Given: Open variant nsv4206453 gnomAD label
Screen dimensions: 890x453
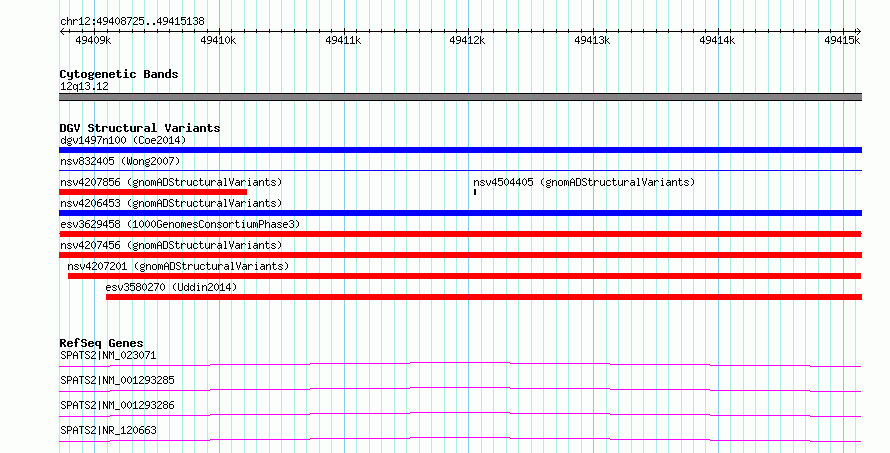Looking at the screenshot, I should [x=171, y=203].
